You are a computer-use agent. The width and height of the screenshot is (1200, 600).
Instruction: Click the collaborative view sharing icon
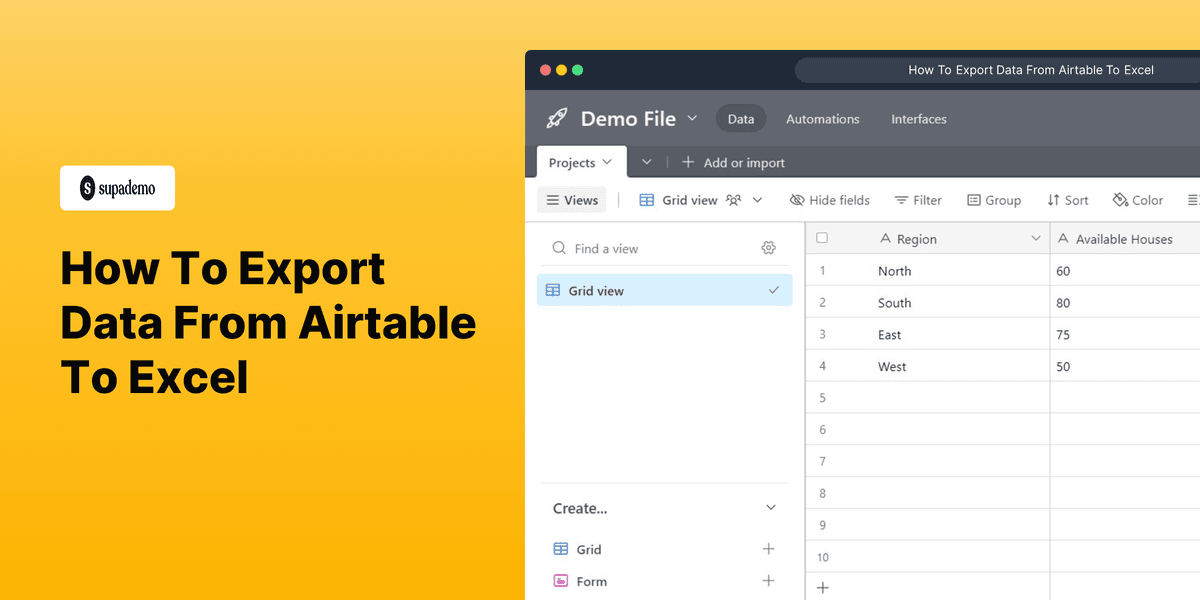tap(733, 199)
